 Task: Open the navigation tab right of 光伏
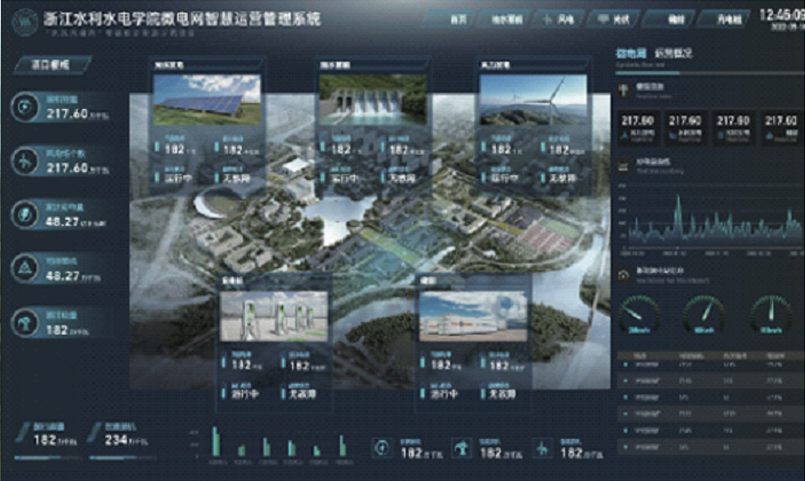[x=669, y=19]
